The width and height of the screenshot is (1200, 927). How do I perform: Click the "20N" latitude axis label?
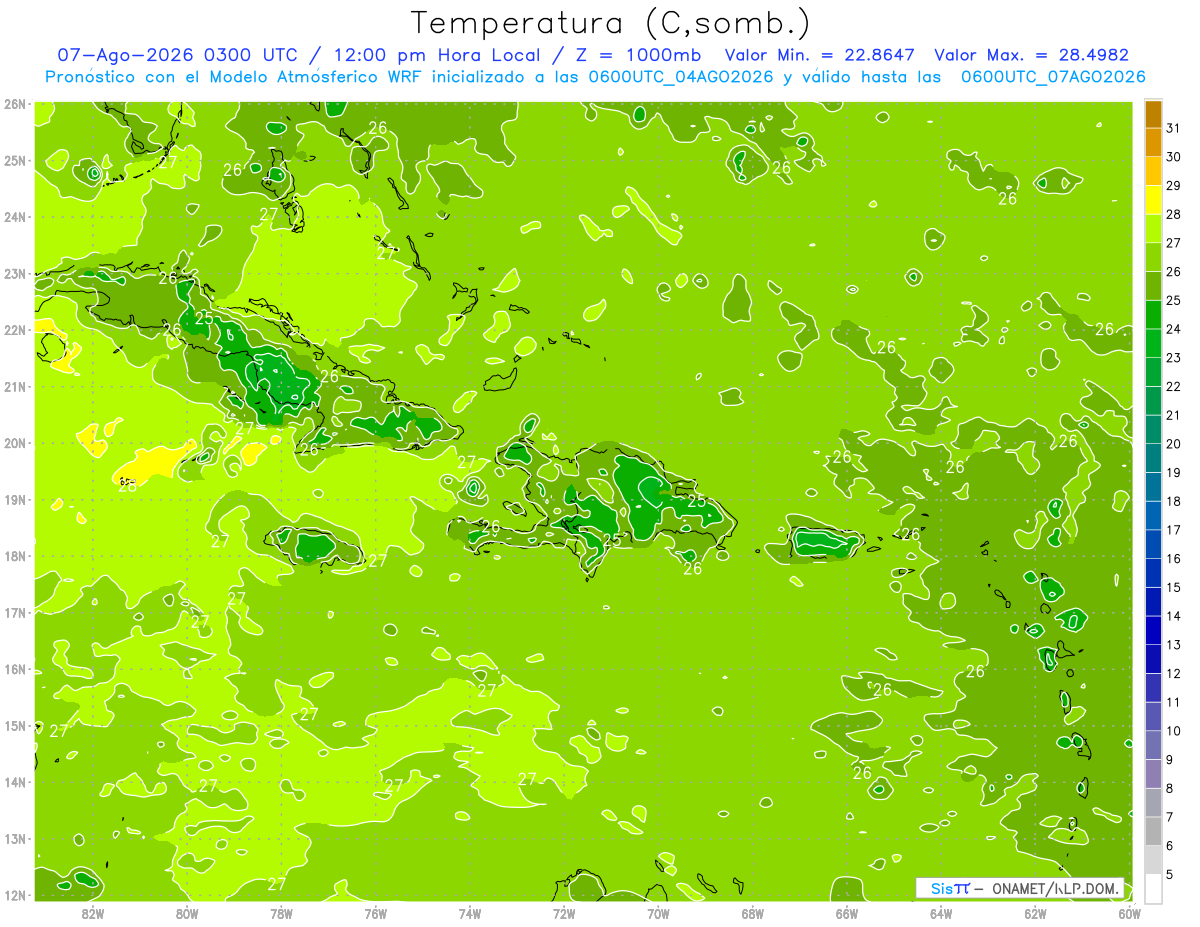[x=15, y=443]
